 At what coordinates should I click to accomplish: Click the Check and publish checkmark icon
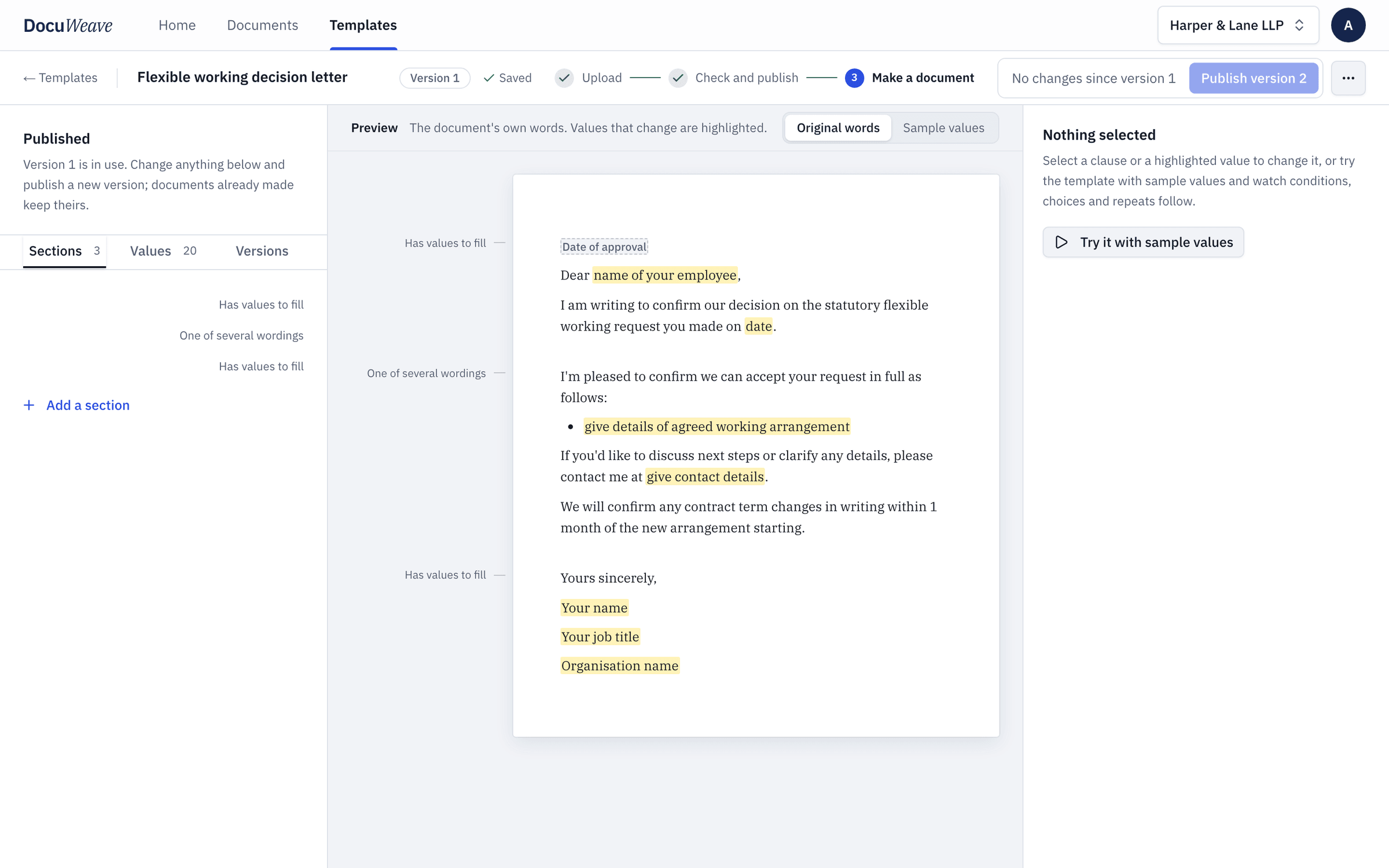(x=678, y=78)
